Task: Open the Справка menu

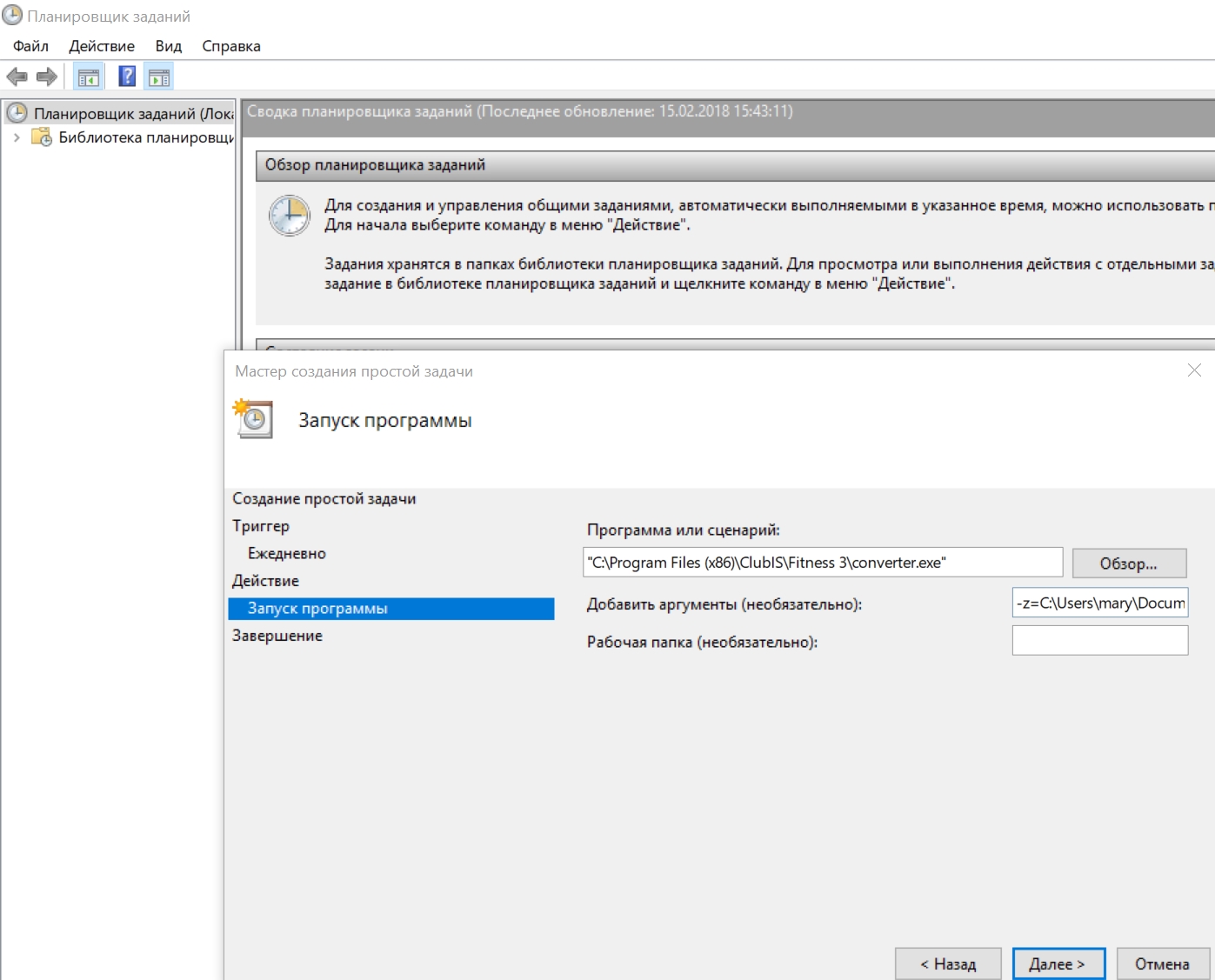Action: pyautogui.click(x=231, y=46)
